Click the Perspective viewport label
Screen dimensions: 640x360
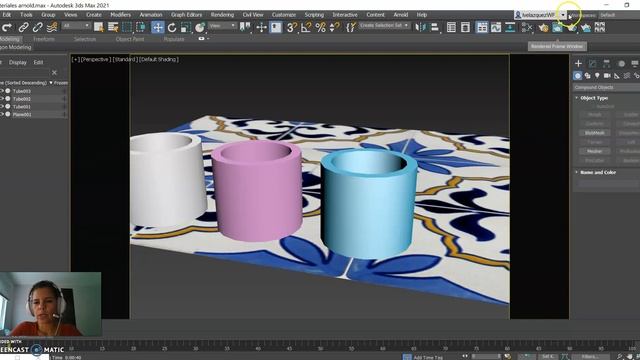point(96,60)
